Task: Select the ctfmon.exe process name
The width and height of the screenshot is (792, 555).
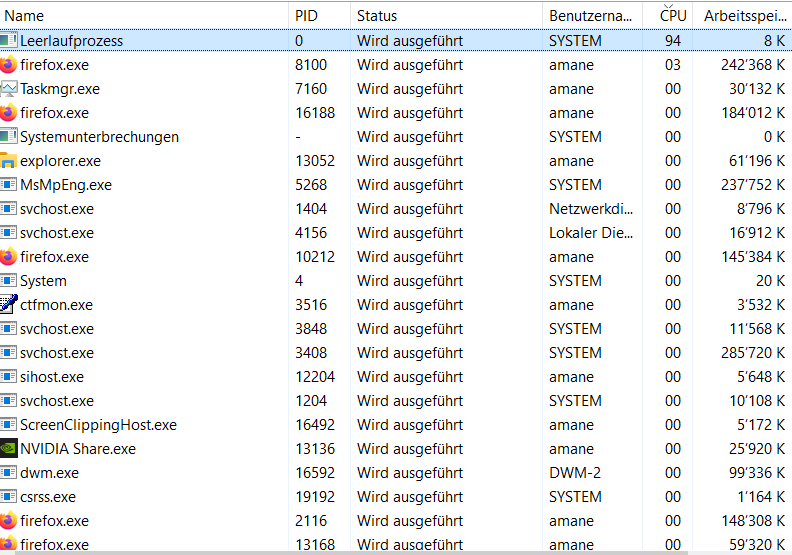Action: point(57,305)
